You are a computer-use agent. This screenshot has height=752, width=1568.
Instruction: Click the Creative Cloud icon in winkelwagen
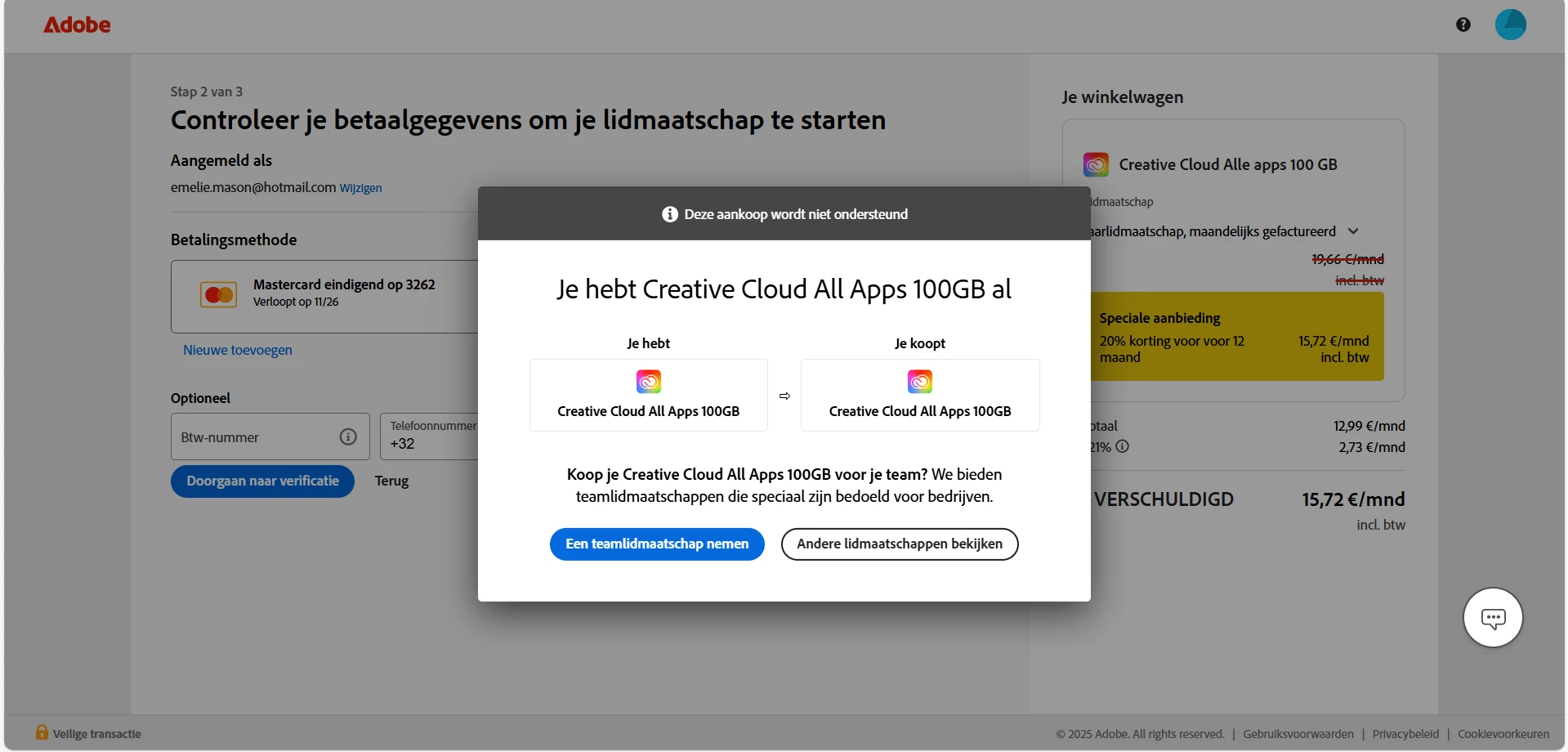1096,164
